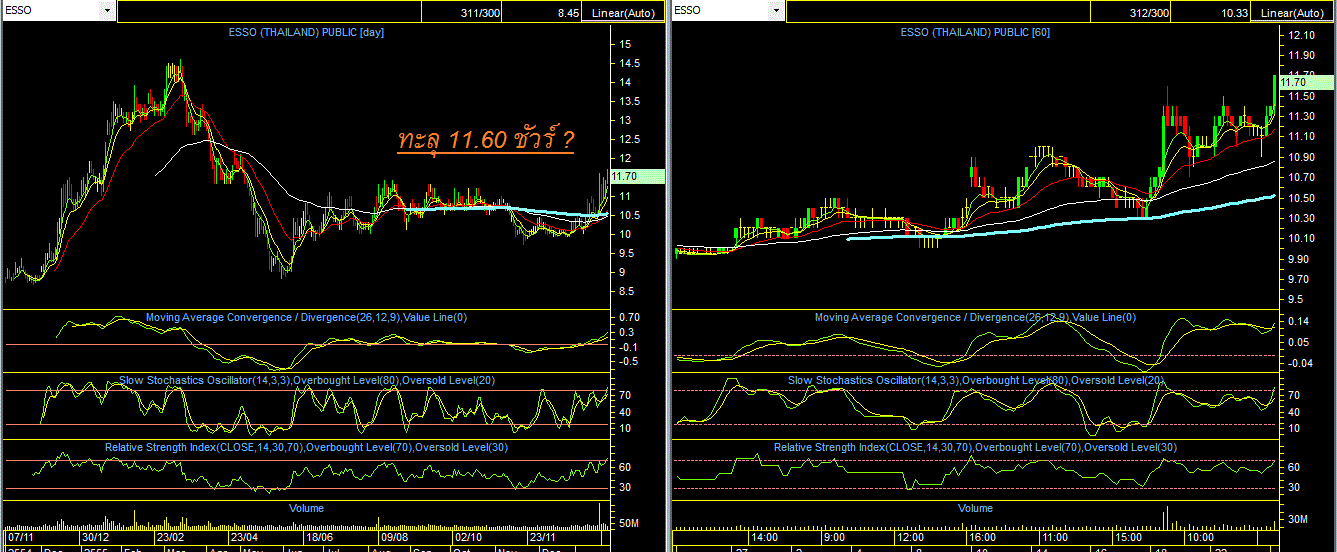Click the 8.5 price axis label on daily chart

click(625, 291)
